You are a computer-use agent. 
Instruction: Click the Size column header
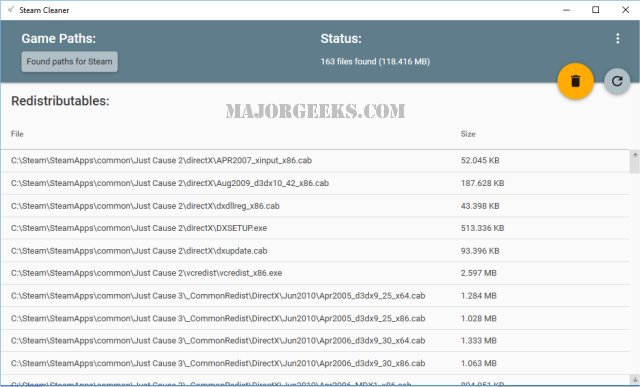pyautogui.click(x=468, y=134)
